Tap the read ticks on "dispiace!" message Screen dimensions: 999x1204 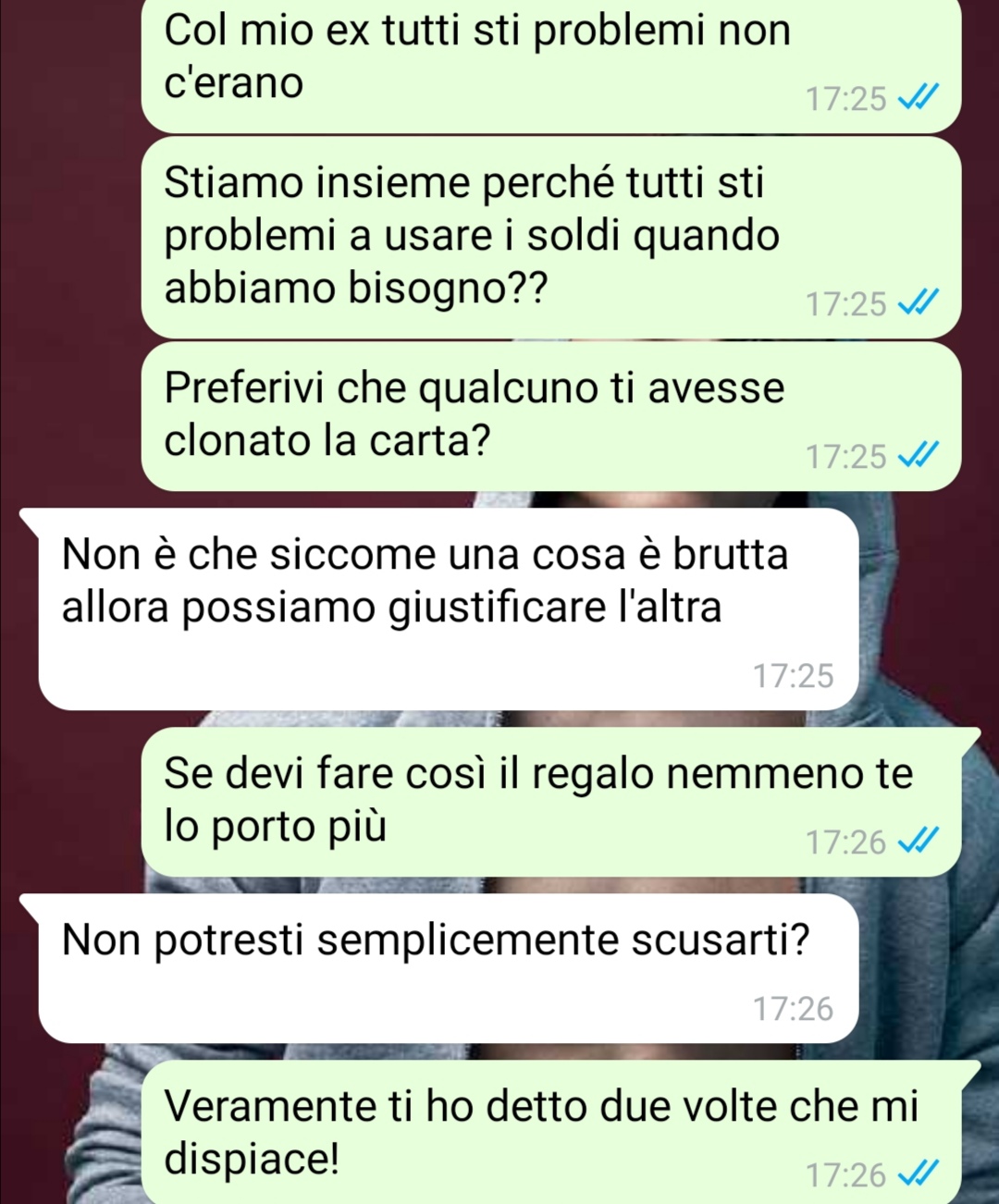coord(919,1173)
